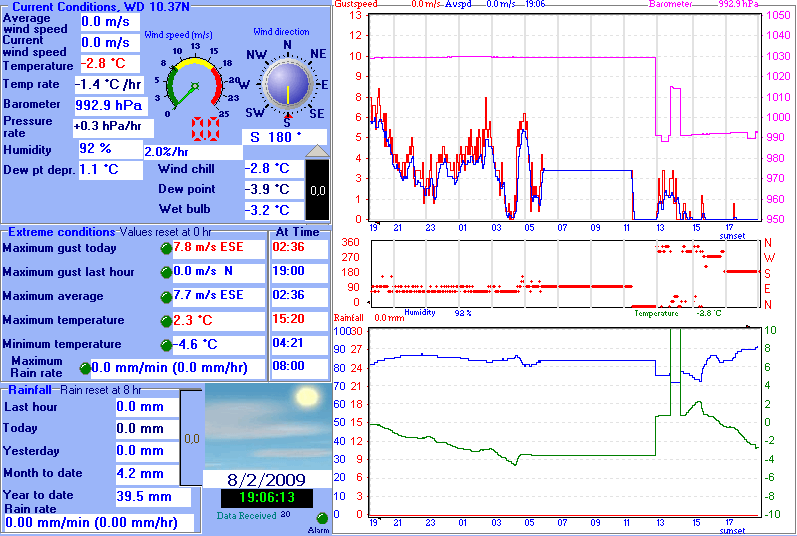The width and height of the screenshot is (797, 536).
Task: Click the wind direction compass
Action: 288,85
